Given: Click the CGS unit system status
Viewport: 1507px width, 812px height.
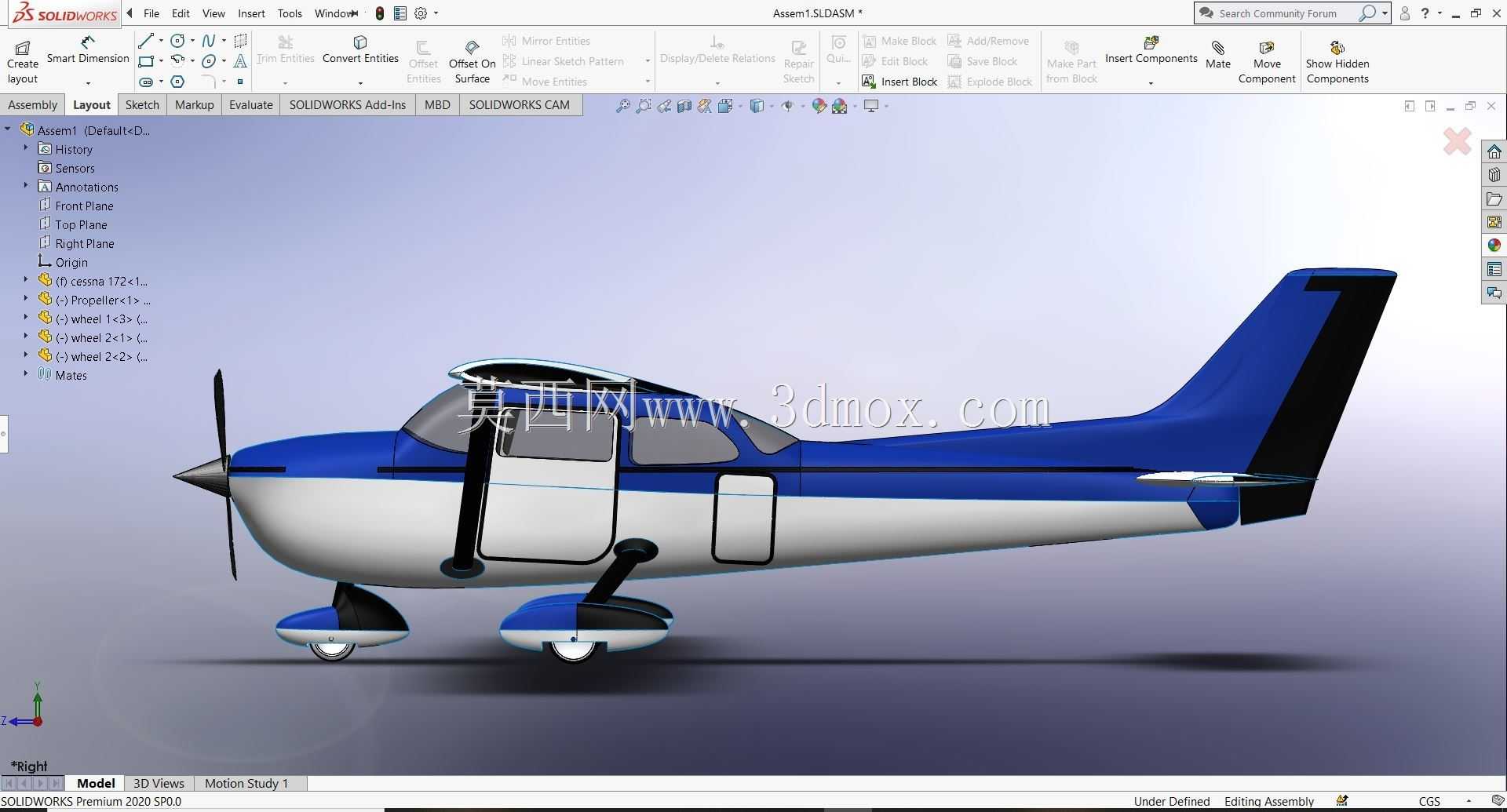Looking at the screenshot, I should point(1429,801).
